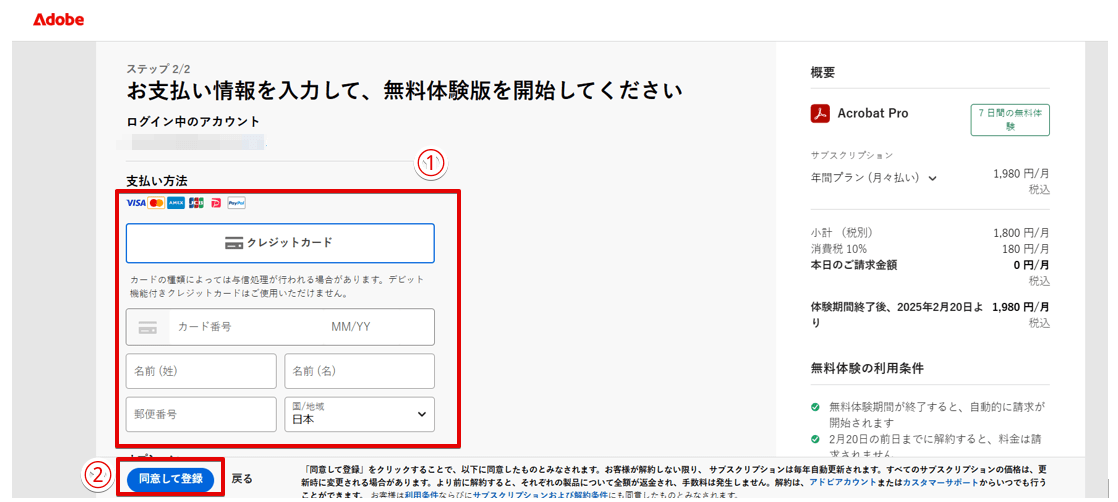The height and width of the screenshot is (502, 1118).
Task: Click the 概要 heading
Action: 823,72
